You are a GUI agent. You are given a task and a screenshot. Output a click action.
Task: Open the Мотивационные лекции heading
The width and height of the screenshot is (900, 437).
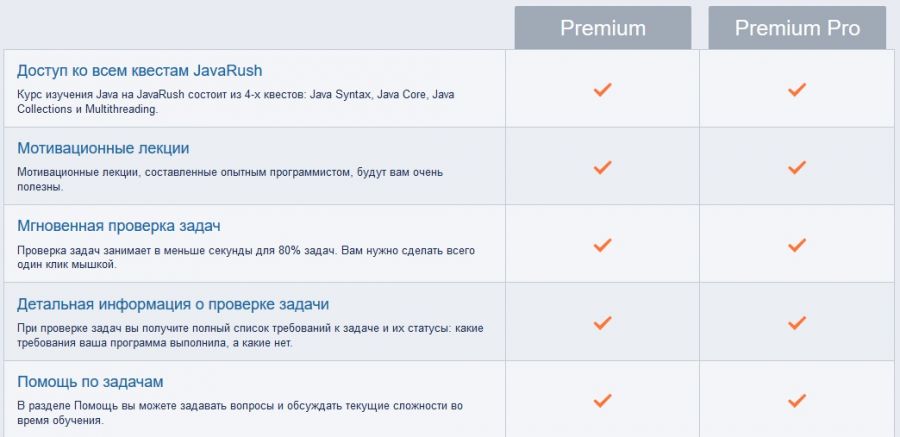[x=103, y=148]
